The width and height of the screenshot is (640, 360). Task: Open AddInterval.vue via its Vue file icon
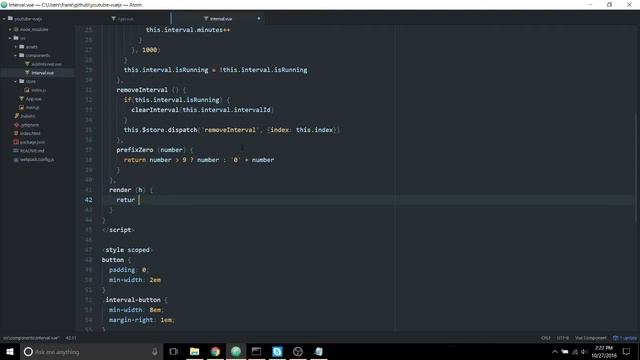[27, 64]
